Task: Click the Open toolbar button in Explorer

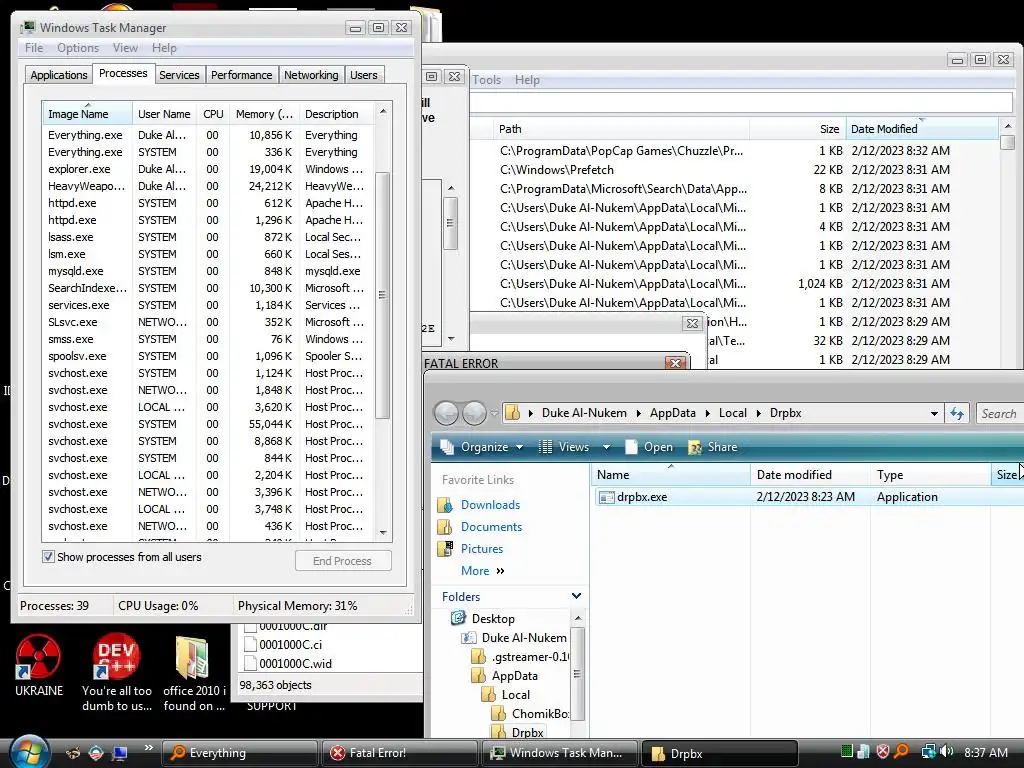Action: point(648,447)
